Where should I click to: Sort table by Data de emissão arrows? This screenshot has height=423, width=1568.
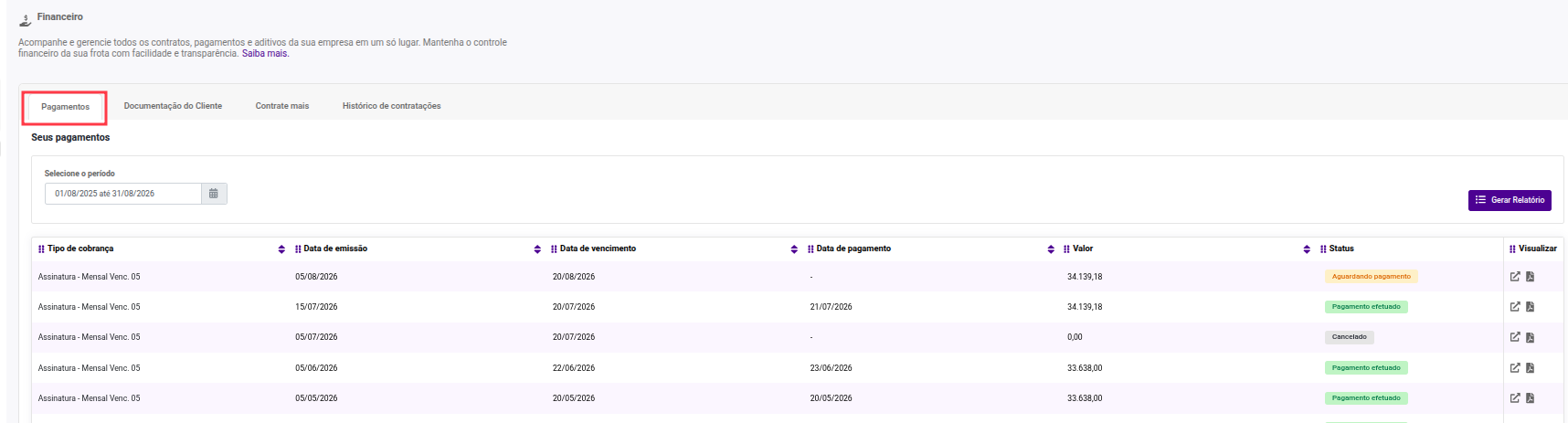click(x=537, y=249)
